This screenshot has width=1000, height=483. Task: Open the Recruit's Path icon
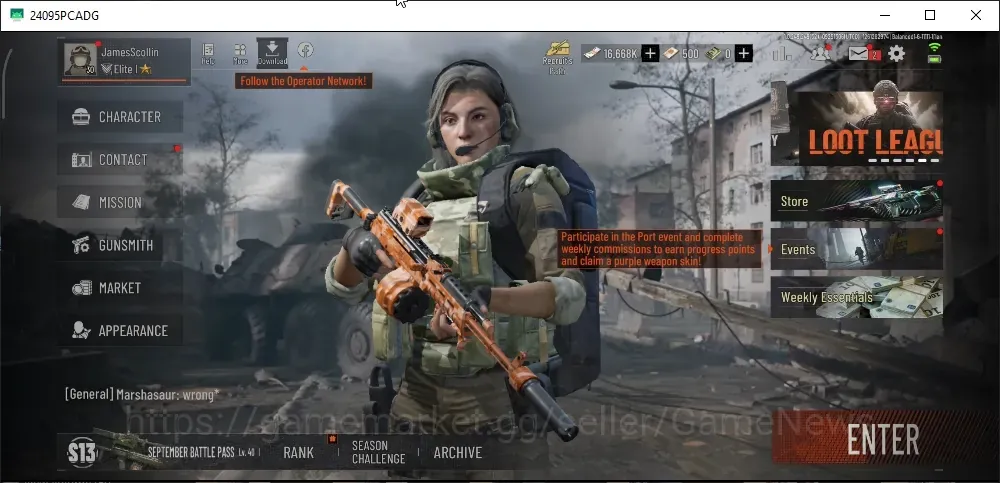pyautogui.click(x=557, y=57)
